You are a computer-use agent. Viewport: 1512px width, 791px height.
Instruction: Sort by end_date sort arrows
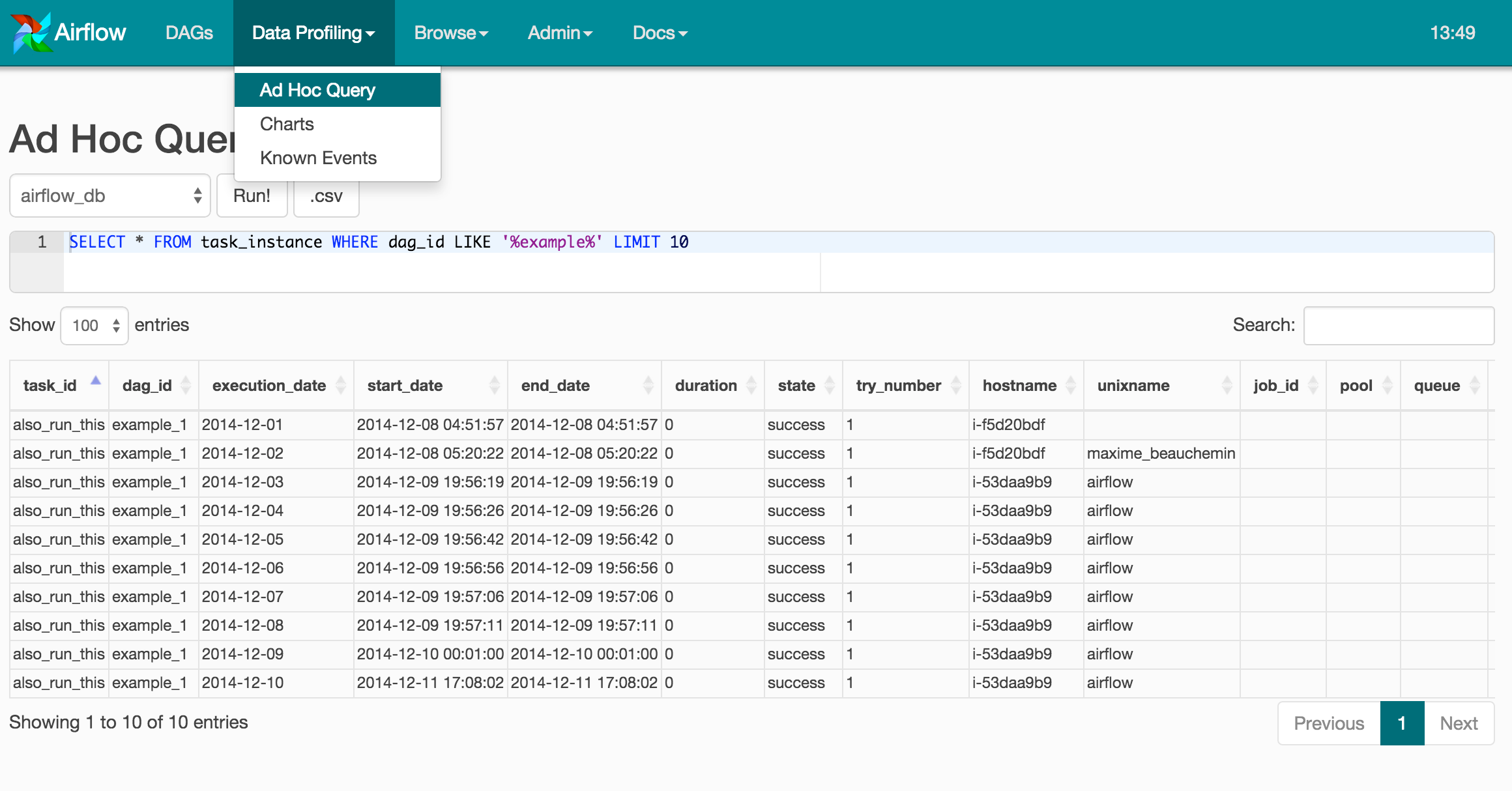[x=648, y=385]
